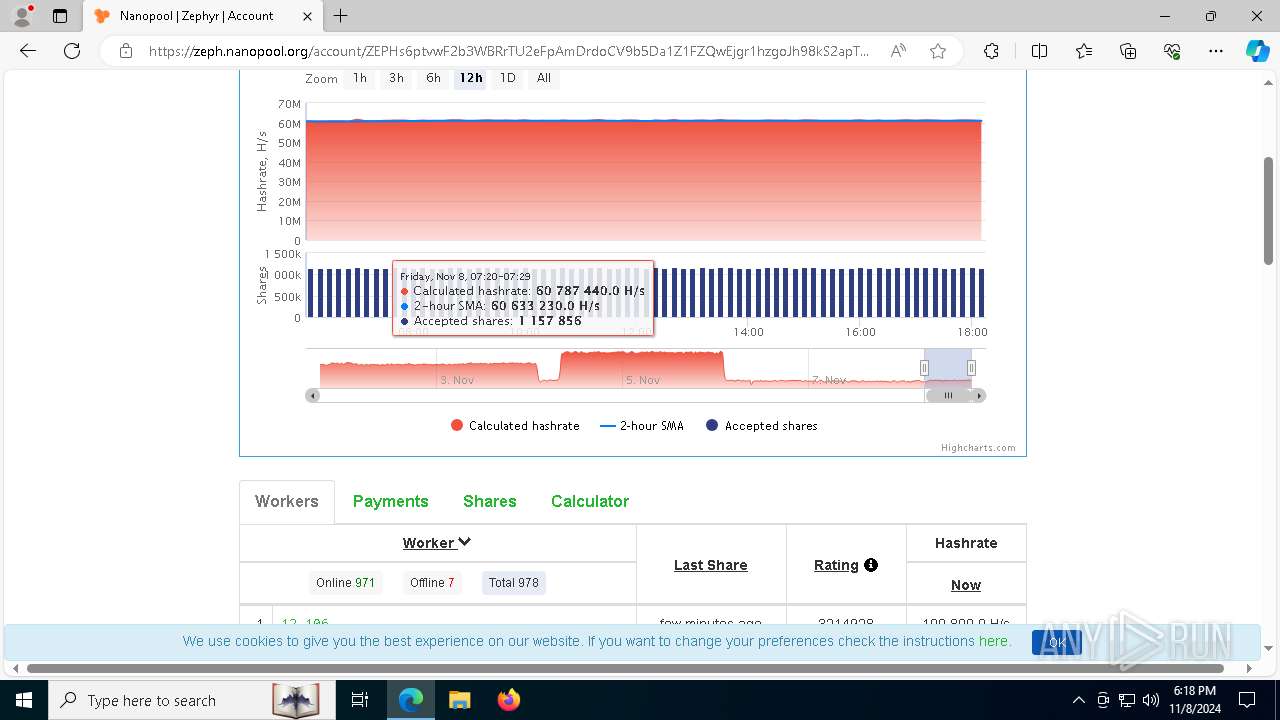Screen dimensions: 1280x720
Task: Accept cookies with OK button
Action: pyautogui.click(x=1057, y=642)
